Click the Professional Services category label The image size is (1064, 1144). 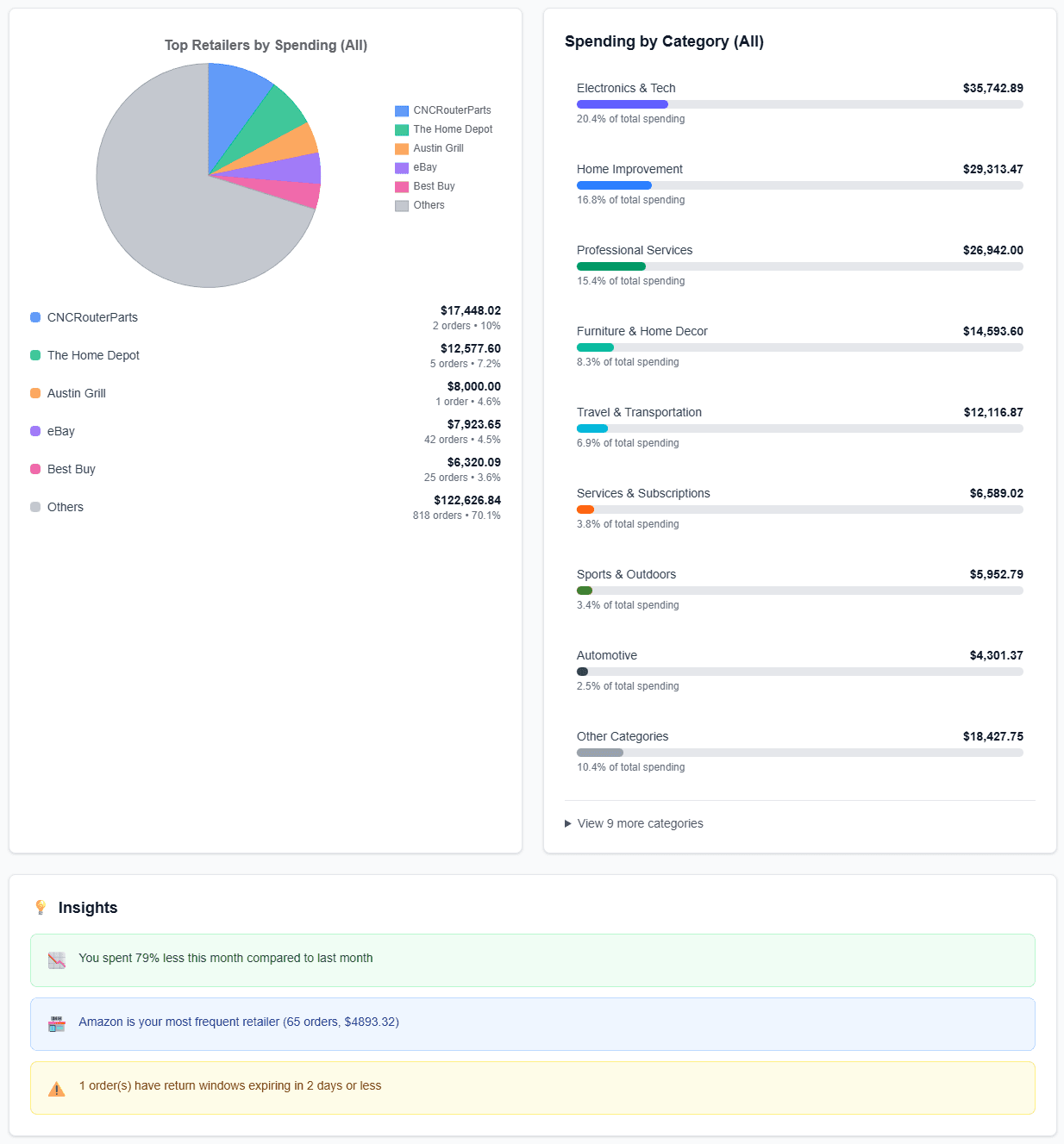[635, 250]
